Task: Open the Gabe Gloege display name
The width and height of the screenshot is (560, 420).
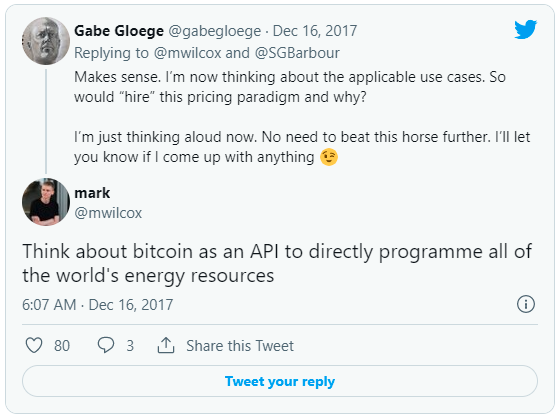Action: coord(119,31)
